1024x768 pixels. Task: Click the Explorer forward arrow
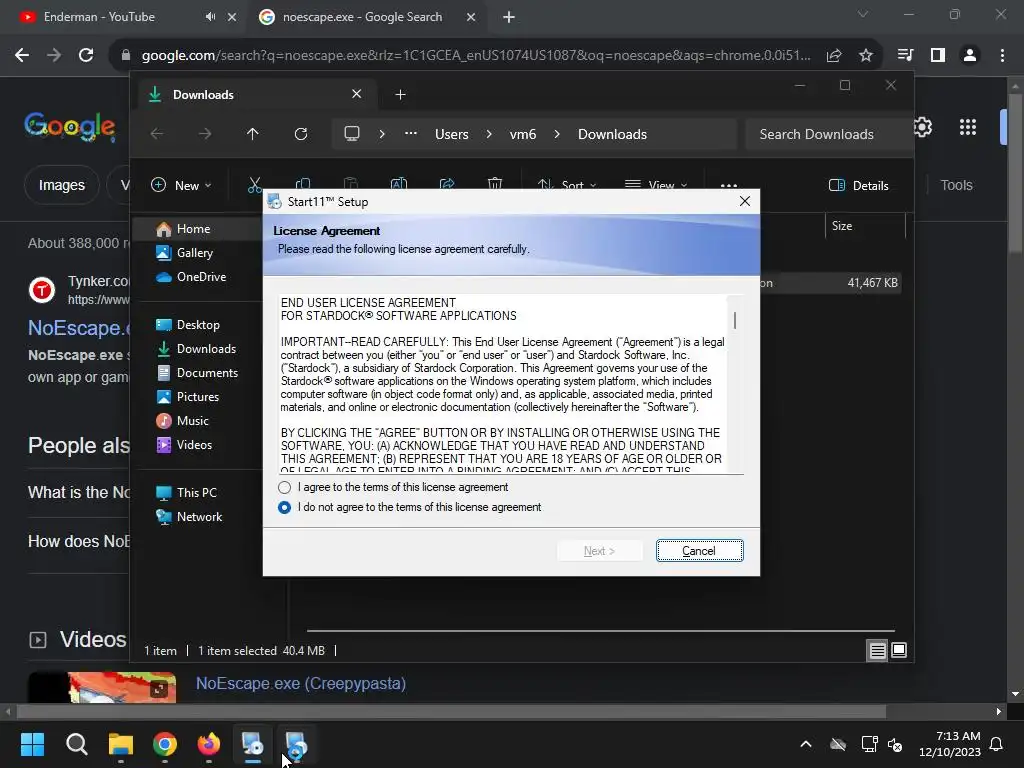pos(205,134)
